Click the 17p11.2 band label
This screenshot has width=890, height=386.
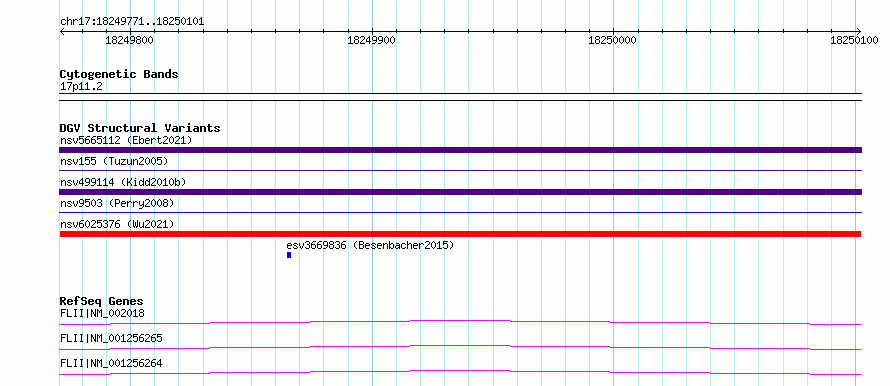click(81, 87)
